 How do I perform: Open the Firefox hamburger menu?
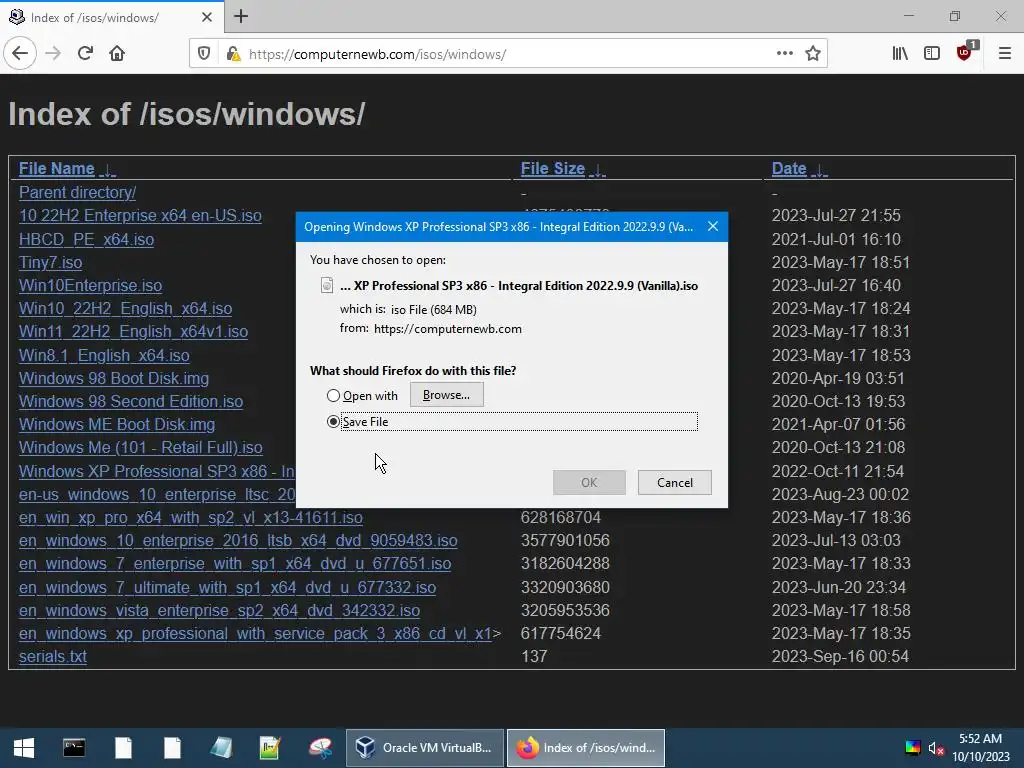pos(1004,54)
